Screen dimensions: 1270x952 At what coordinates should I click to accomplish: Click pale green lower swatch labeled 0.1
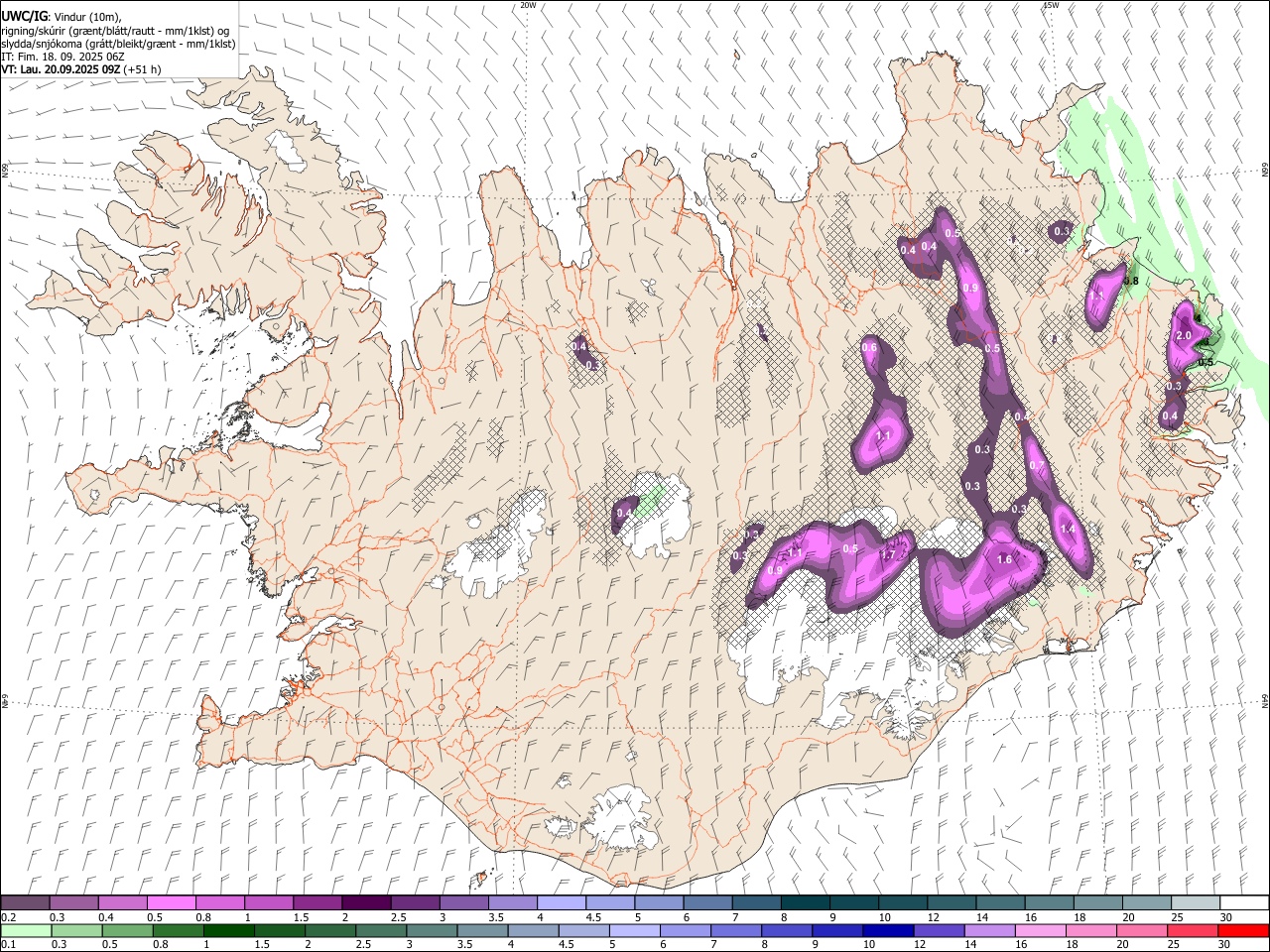(x=26, y=930)
